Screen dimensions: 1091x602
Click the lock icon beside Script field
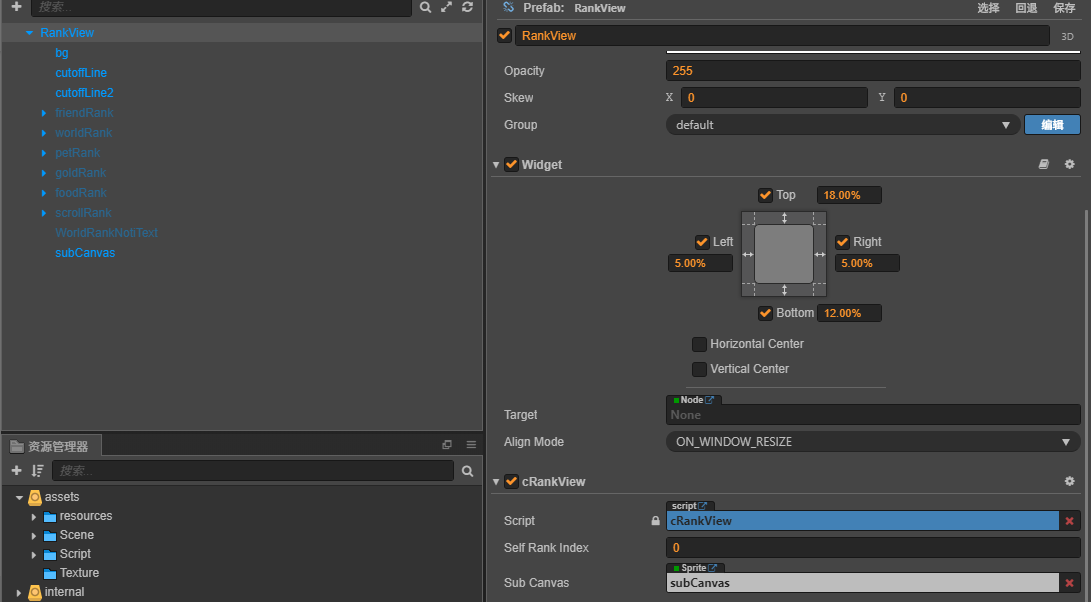[x=655, y=521]
